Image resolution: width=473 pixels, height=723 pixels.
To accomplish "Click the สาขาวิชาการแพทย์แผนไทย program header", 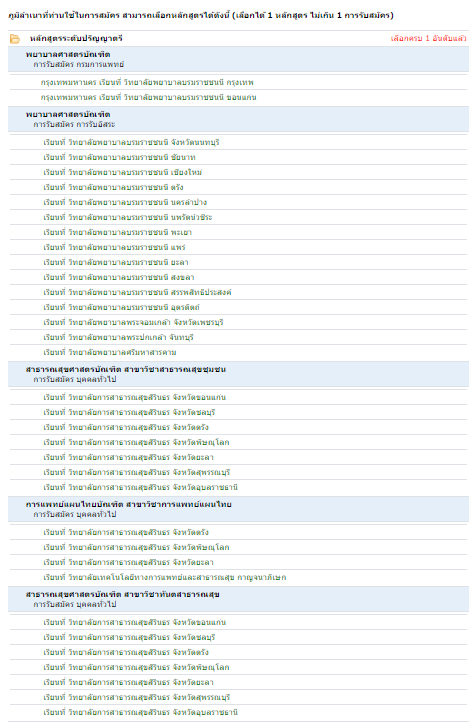I will (x=129, y=504).
